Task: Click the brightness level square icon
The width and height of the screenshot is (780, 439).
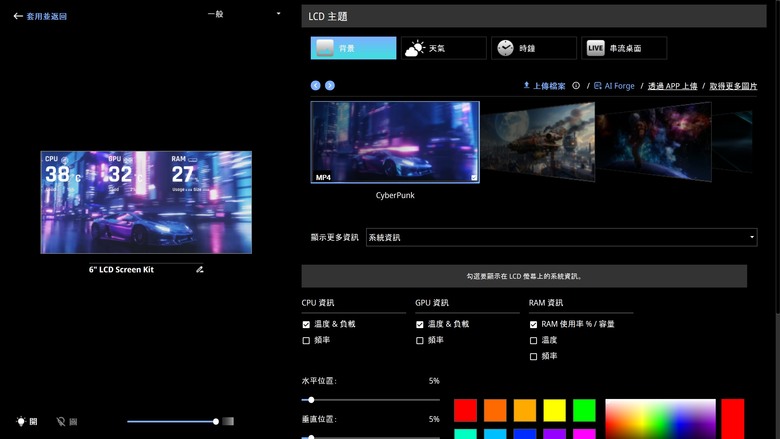Action: coord(228,422)
